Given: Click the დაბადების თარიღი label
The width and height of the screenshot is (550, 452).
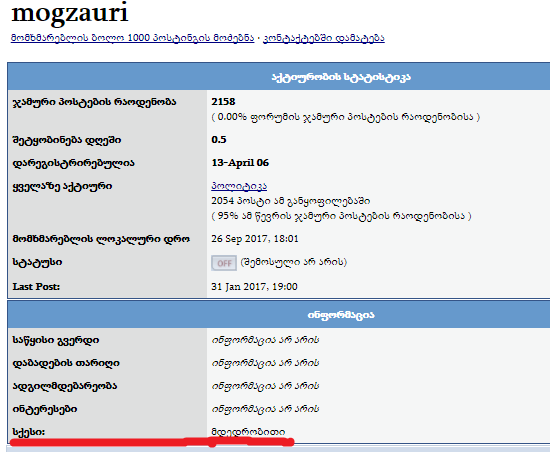Looking at the screenshot, I should 66,363.
